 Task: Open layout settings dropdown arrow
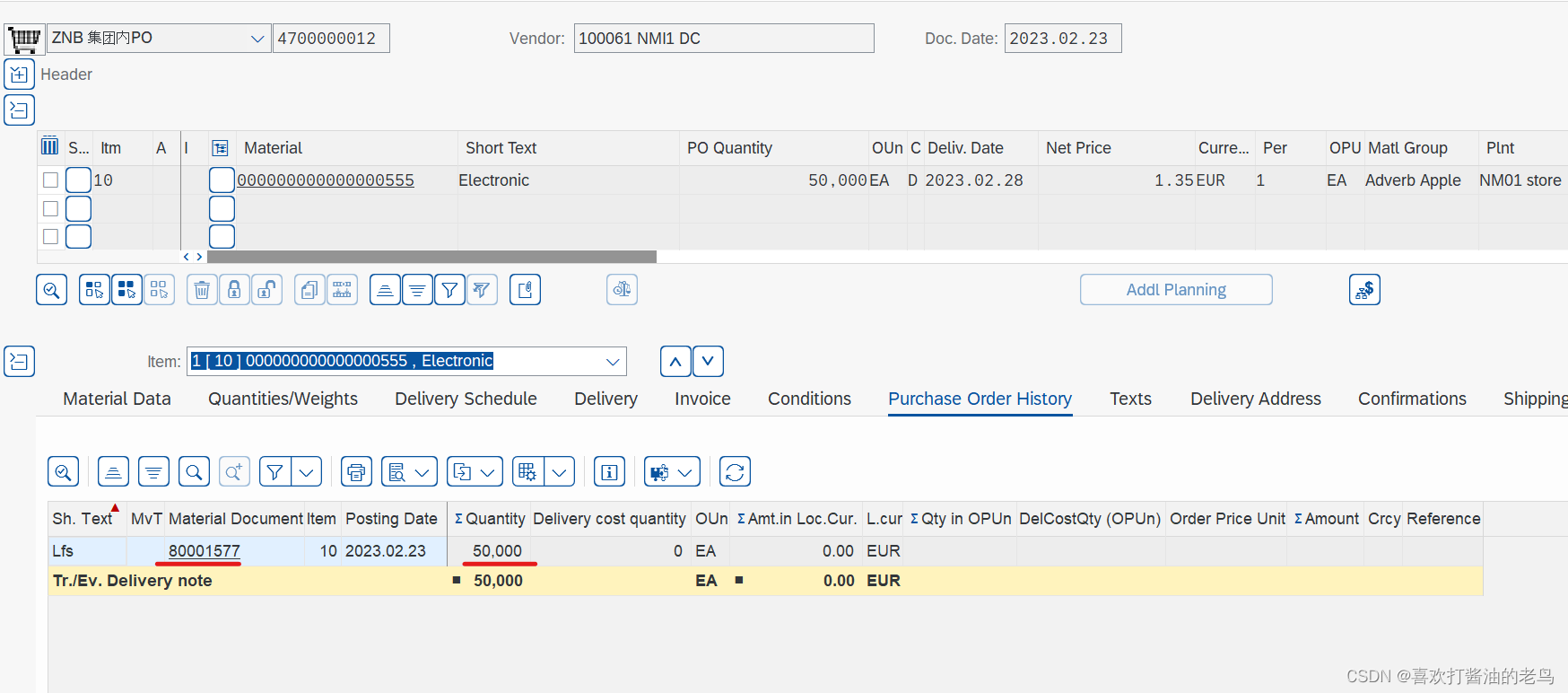560,472
